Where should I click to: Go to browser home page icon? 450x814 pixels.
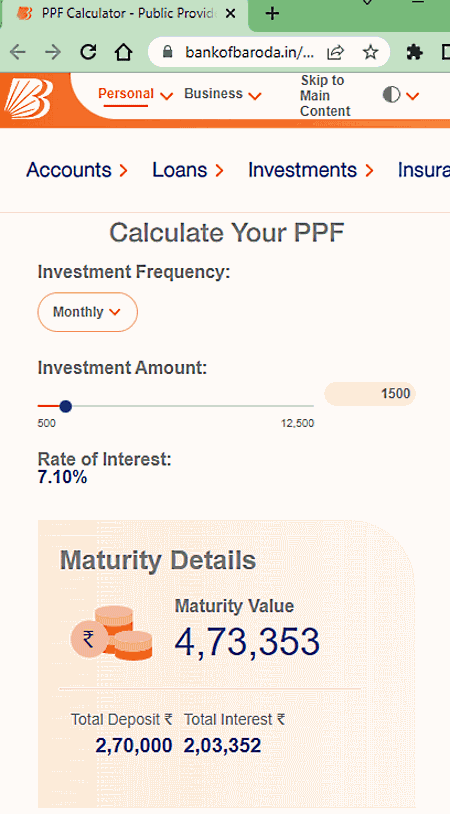coord(124,52)
